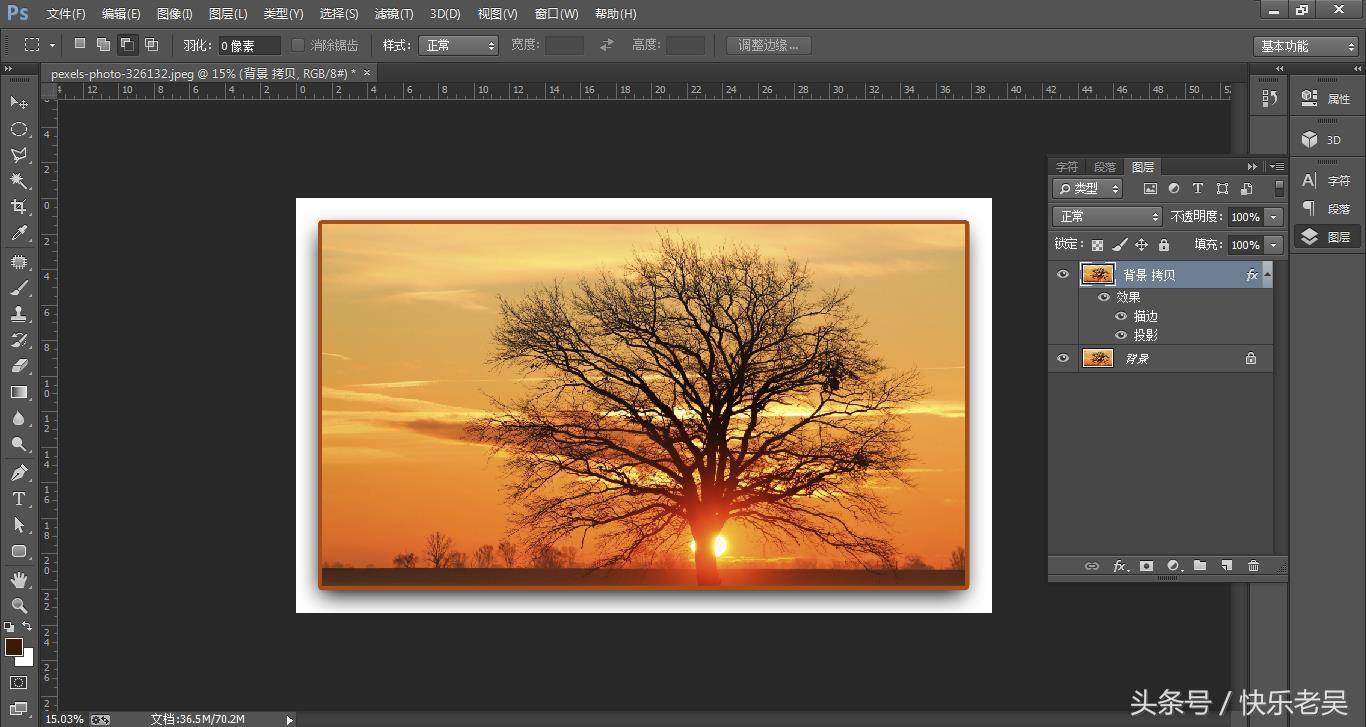Toggle visibility of 描边 effect
The image size is (1366, 727).
coord(1121,316)
